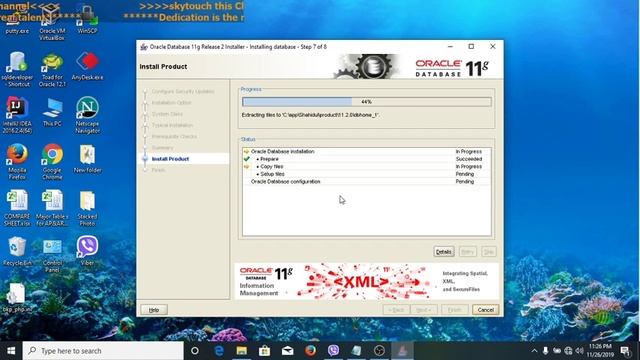Click the 44% installation progress bar
Viewport: 640px width, 360px height.
click(x=367, y=102)
